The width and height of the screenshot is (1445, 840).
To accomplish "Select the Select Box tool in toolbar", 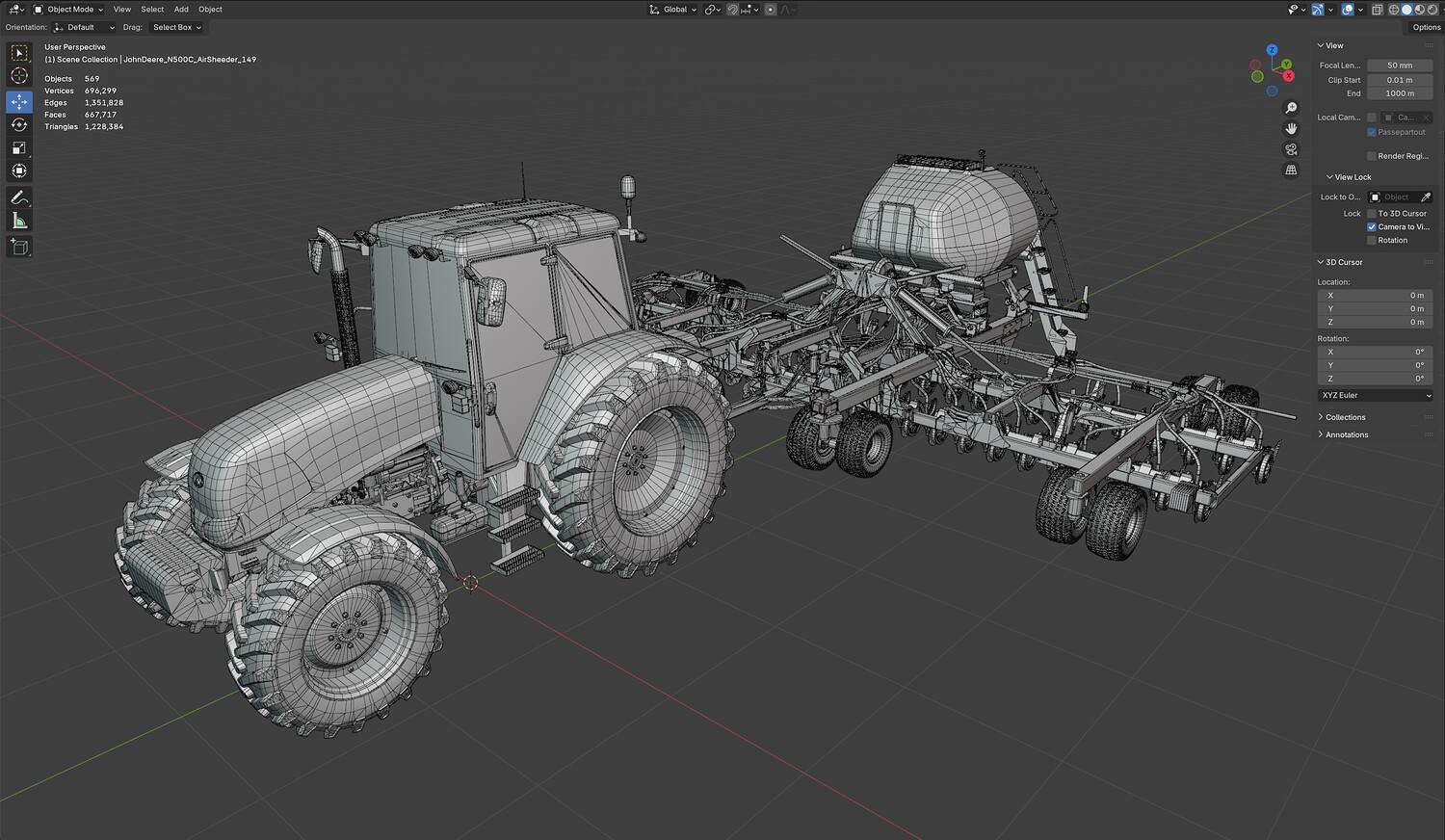I will click(19, 53).
